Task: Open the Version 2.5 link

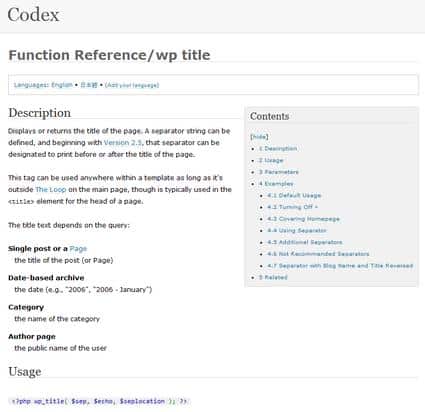Action: (123, 143)
